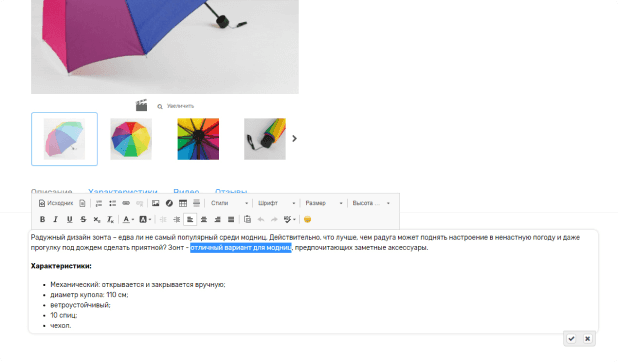Select the folded umbrella thumbnail
Image resolution: width=618 pixels, height=362 pixels.
coord(264,139)
